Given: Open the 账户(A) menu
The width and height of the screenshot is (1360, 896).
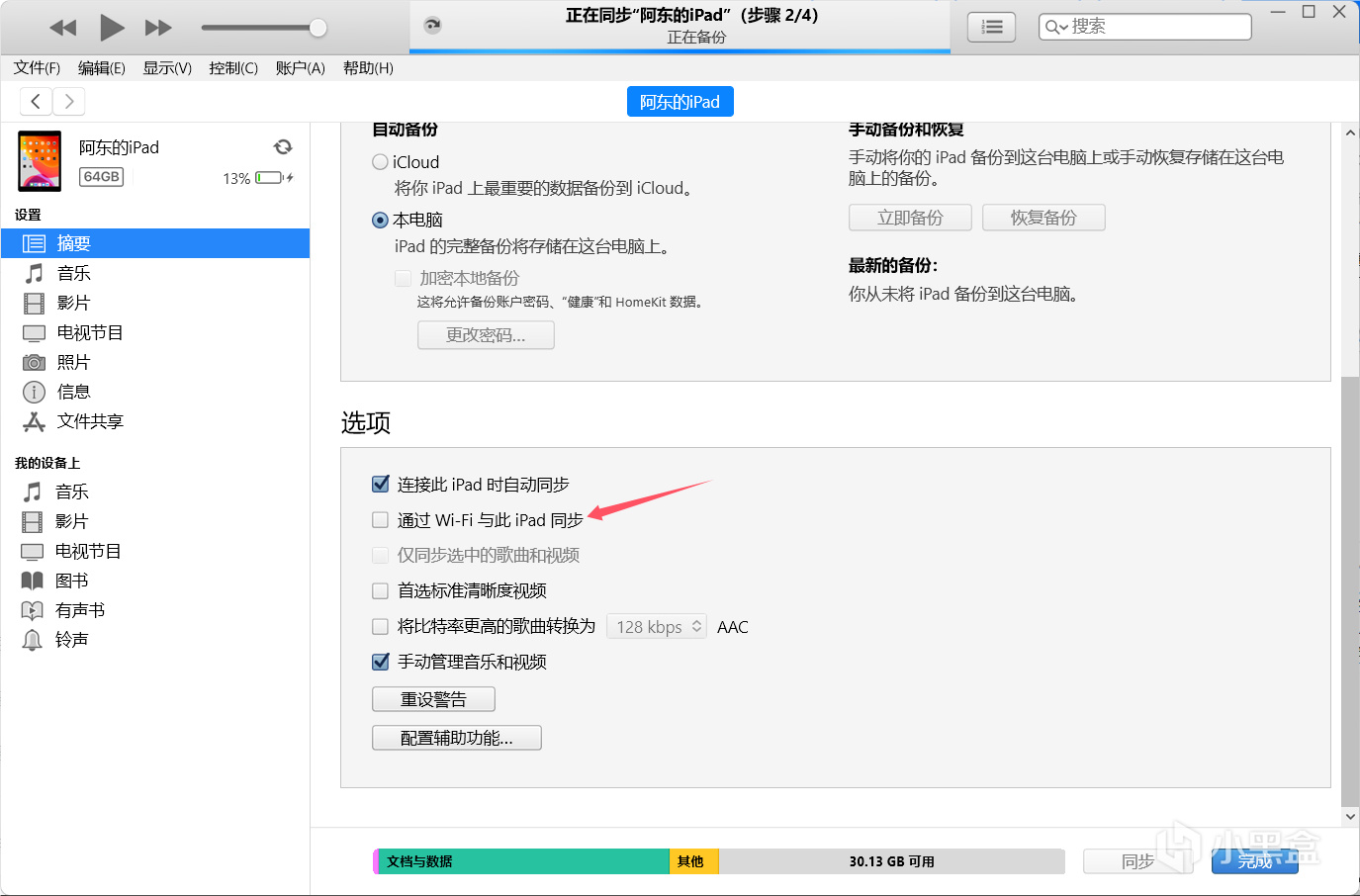Looking at the screenshot, I should tap(300, 68).
